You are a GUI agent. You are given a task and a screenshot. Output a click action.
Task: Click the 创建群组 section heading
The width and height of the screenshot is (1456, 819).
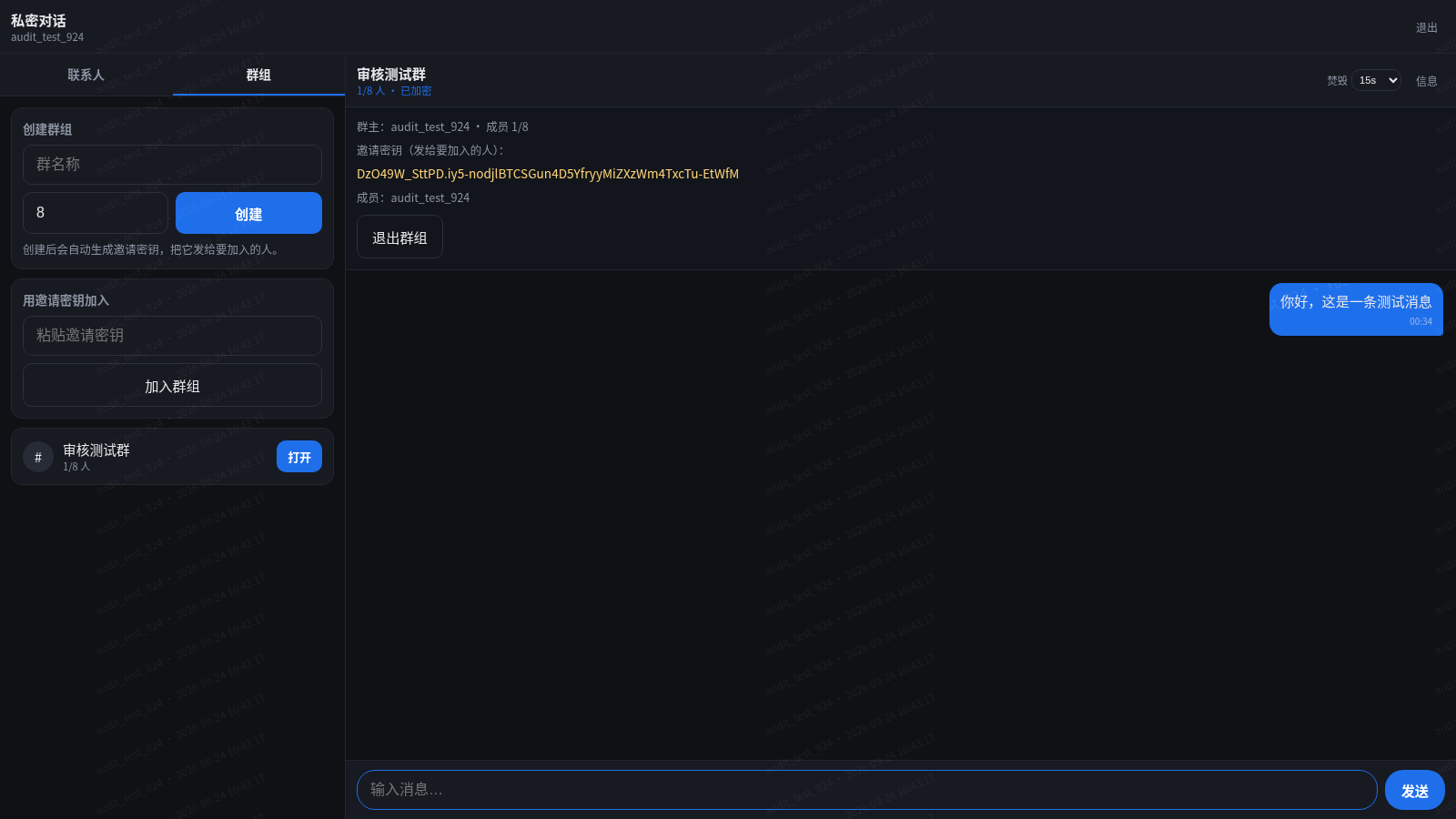[47, 129]
